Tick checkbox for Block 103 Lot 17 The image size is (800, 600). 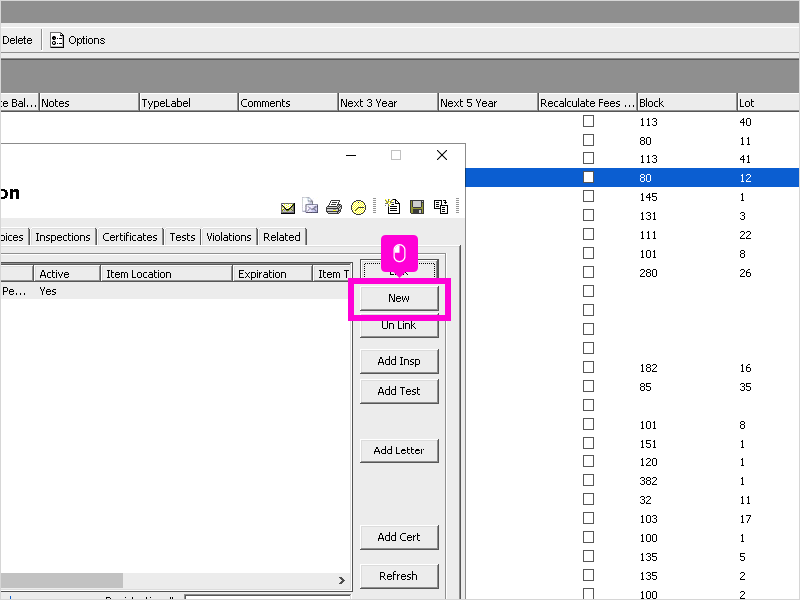coord(588,518)
